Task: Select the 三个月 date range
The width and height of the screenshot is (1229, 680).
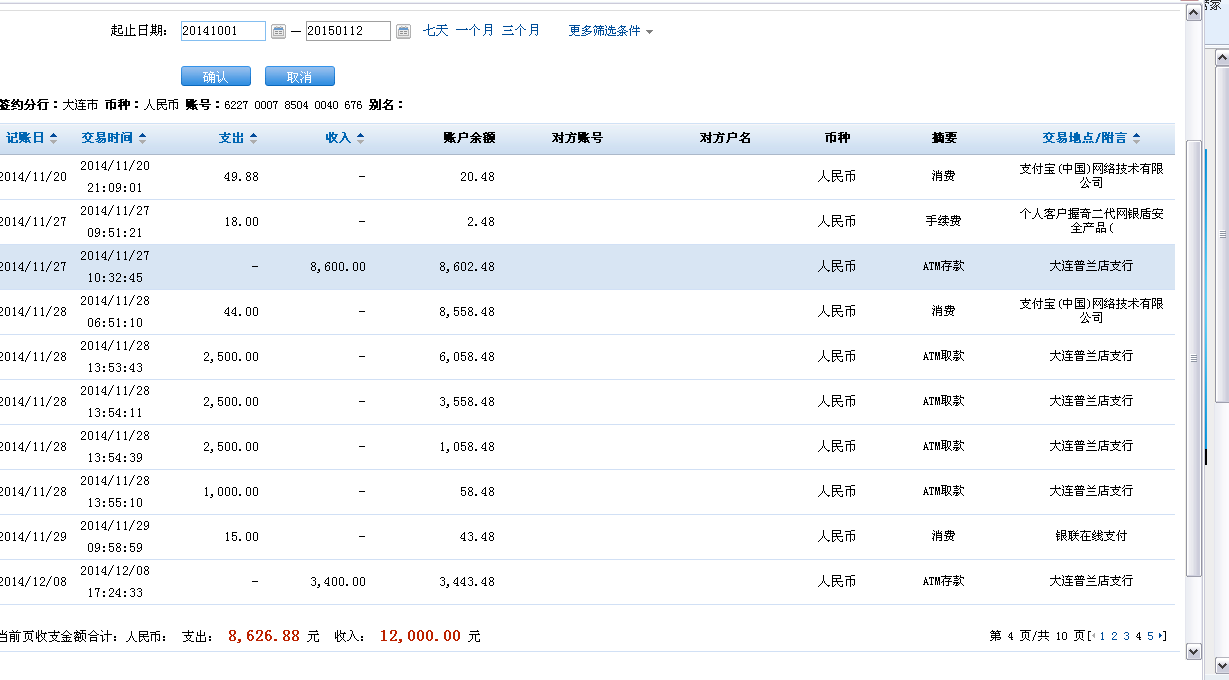Action: pyautogui.click(x=520, y=31)
